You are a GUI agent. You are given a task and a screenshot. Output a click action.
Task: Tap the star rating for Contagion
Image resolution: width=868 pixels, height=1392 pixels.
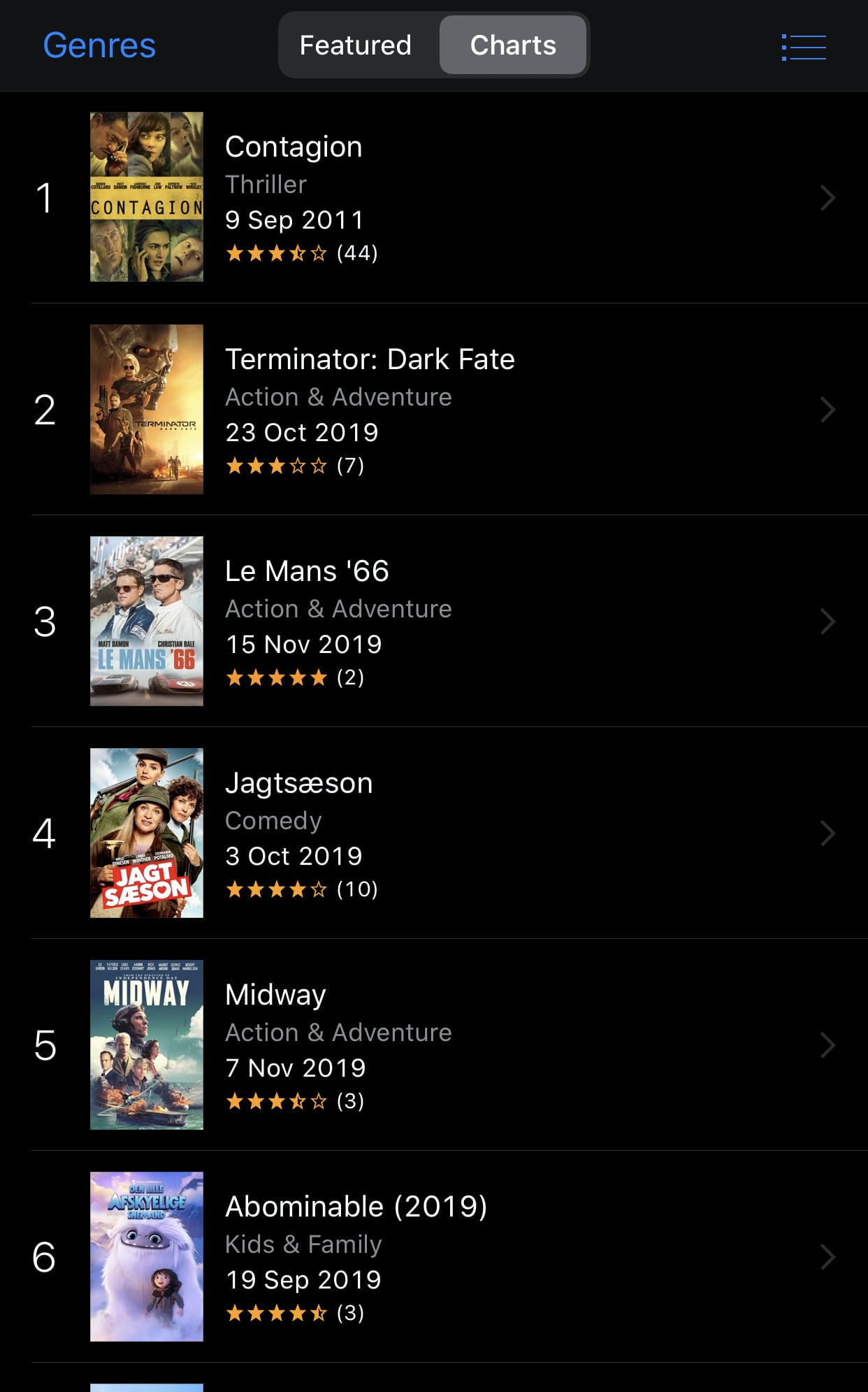click(277, 254)
